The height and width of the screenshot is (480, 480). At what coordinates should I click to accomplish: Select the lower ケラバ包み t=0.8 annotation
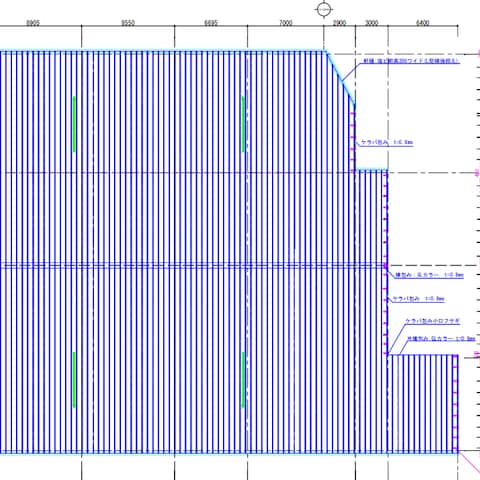pyautogui.click(x=419, y=299)
